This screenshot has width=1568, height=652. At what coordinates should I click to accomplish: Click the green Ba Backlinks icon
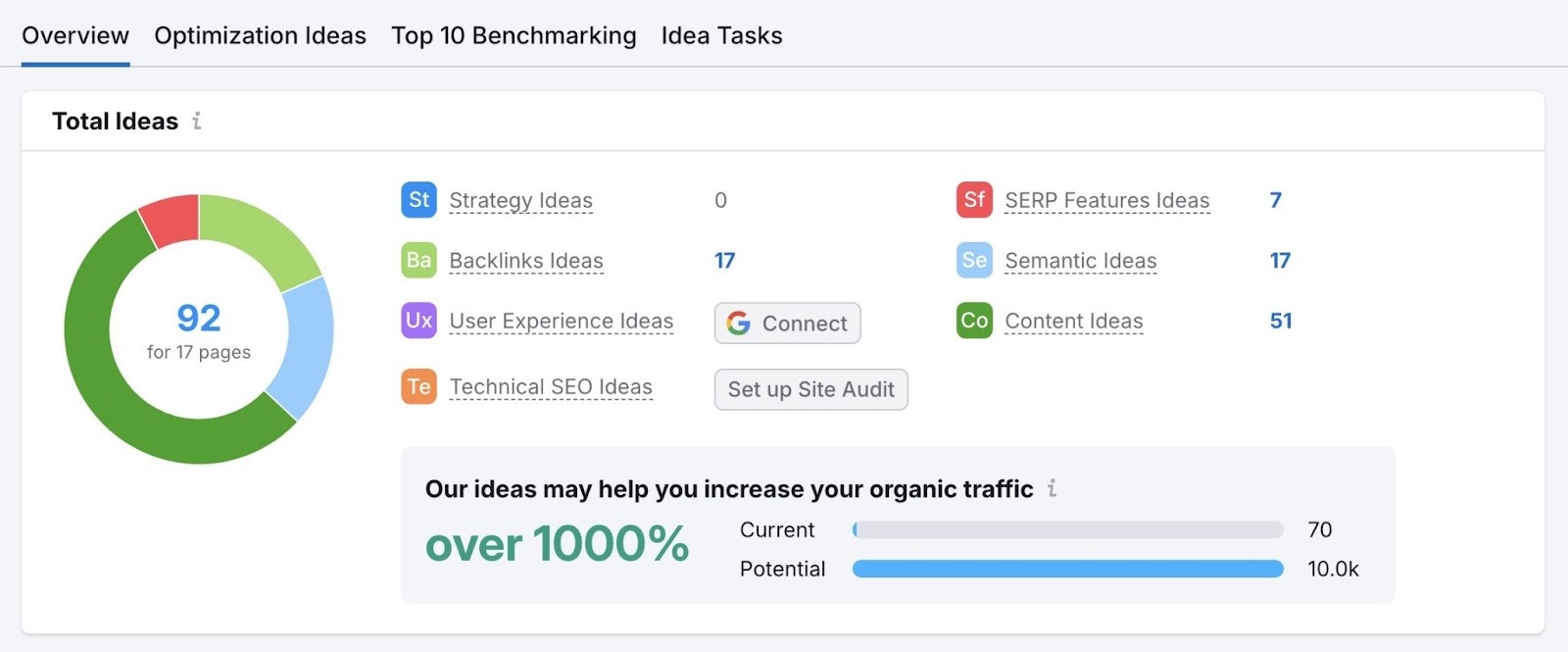coord(418,261)
